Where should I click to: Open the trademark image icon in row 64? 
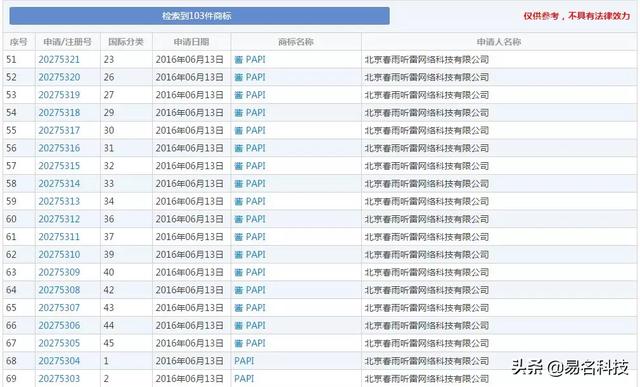pos(239,290)
